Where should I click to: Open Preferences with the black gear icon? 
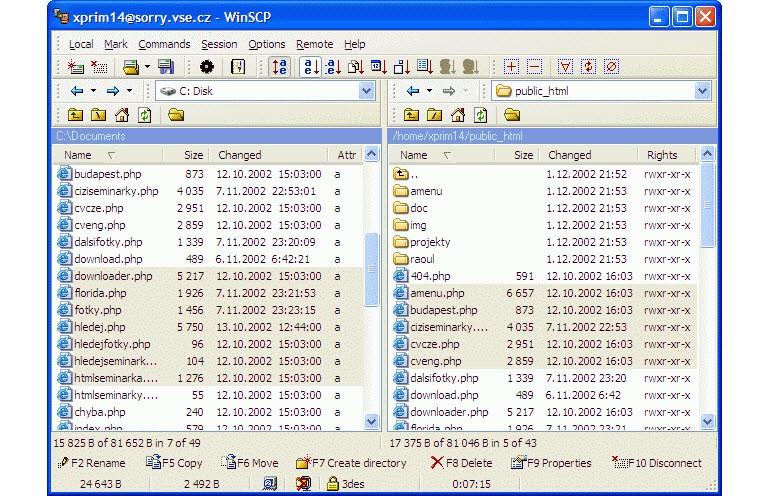[x=207, y=67]
